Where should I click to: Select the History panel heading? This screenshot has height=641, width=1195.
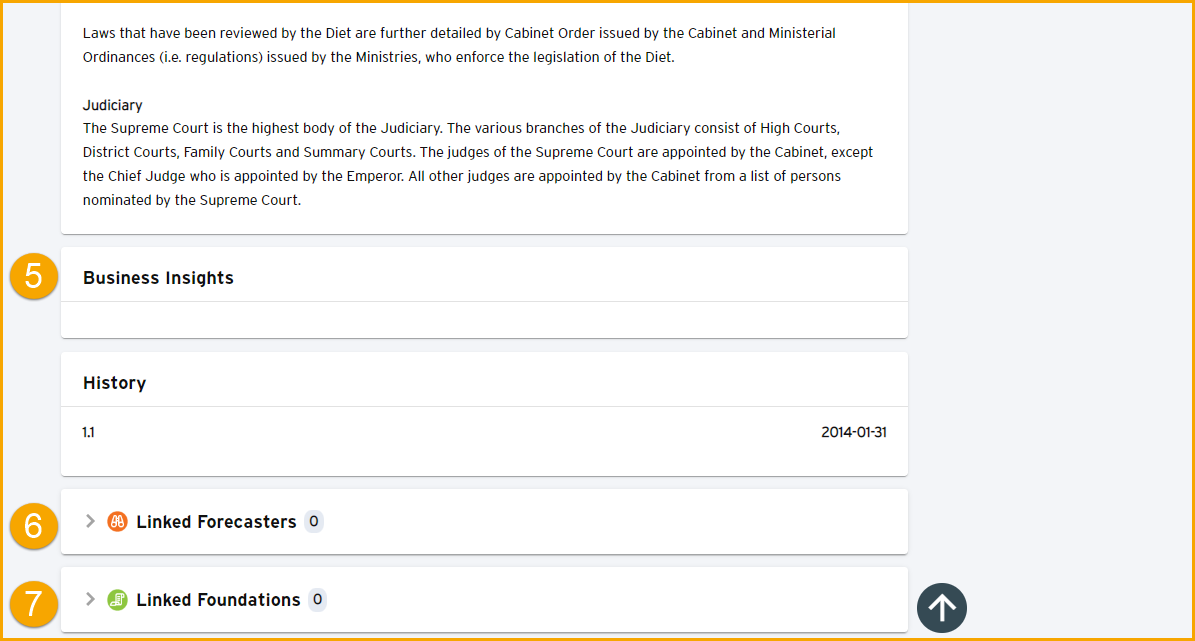click(114, 383)
